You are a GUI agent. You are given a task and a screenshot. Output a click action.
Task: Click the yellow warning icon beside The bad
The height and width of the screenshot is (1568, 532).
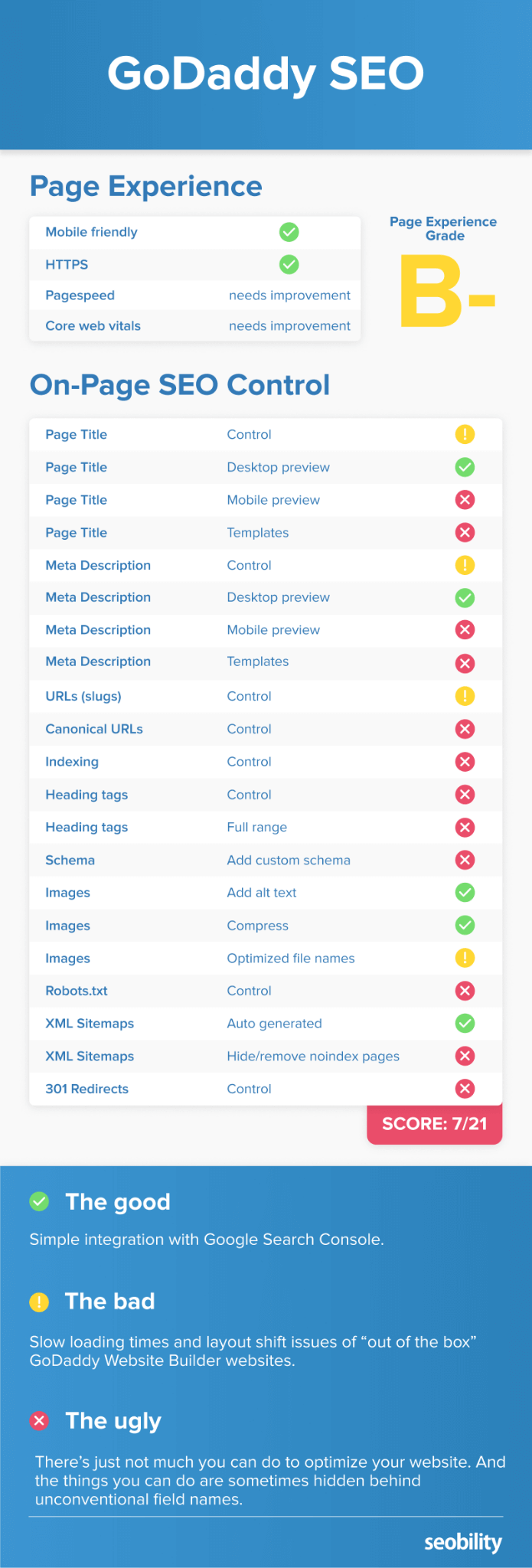pyautogui.click(x=39, y=1302)
